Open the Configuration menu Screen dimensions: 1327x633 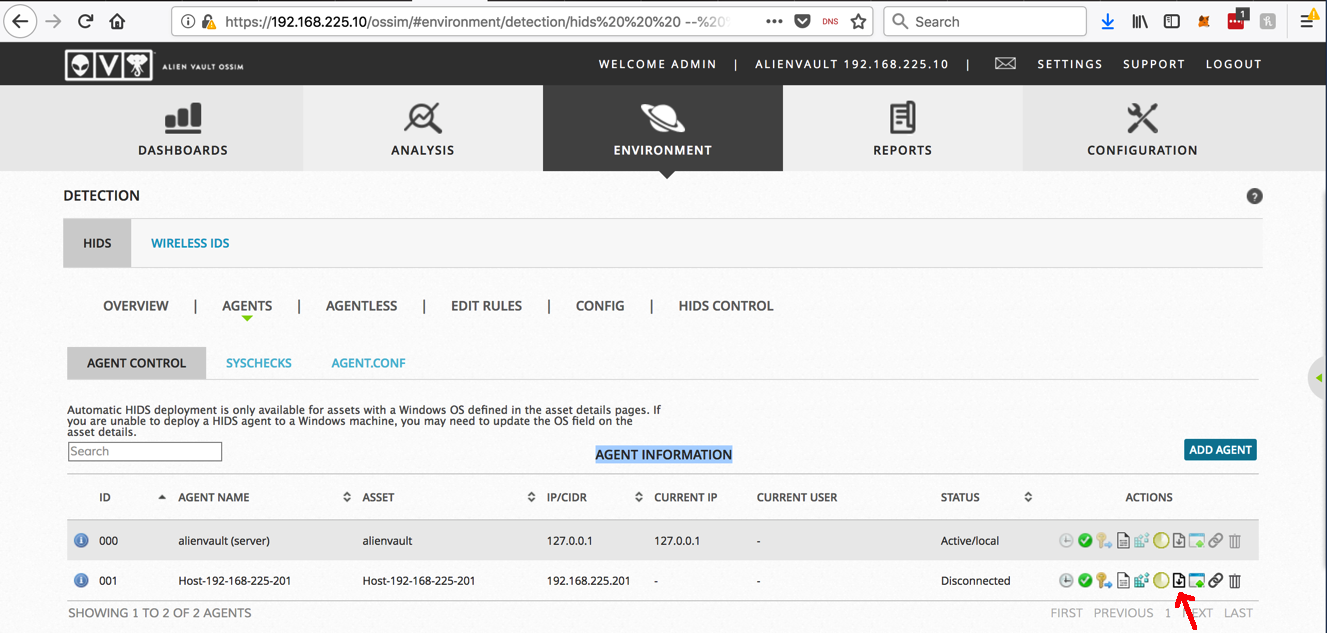(1142, 128)
